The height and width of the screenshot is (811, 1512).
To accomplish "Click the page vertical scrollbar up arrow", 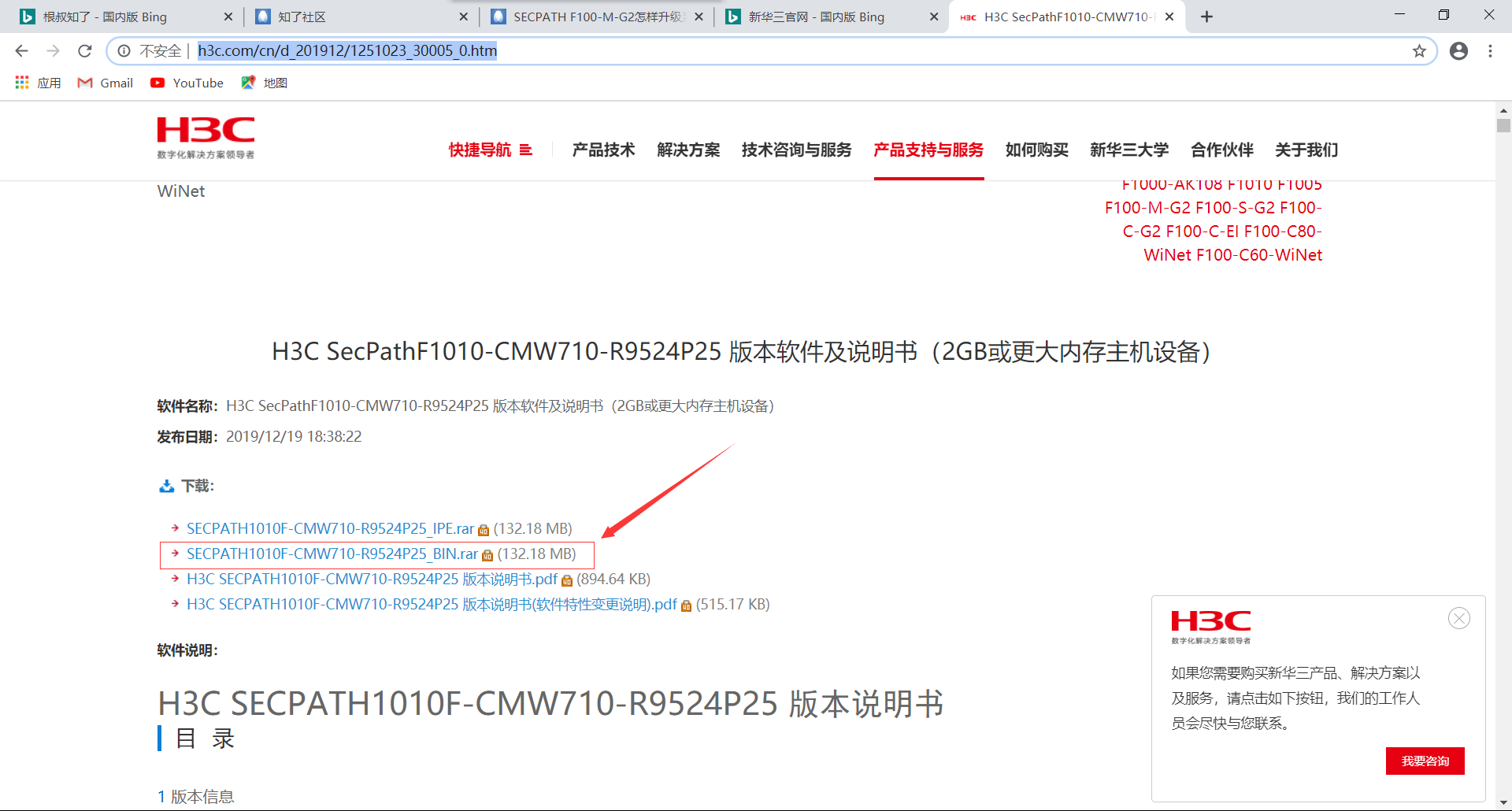I will pyautogui.click(x=1503, y=110).
